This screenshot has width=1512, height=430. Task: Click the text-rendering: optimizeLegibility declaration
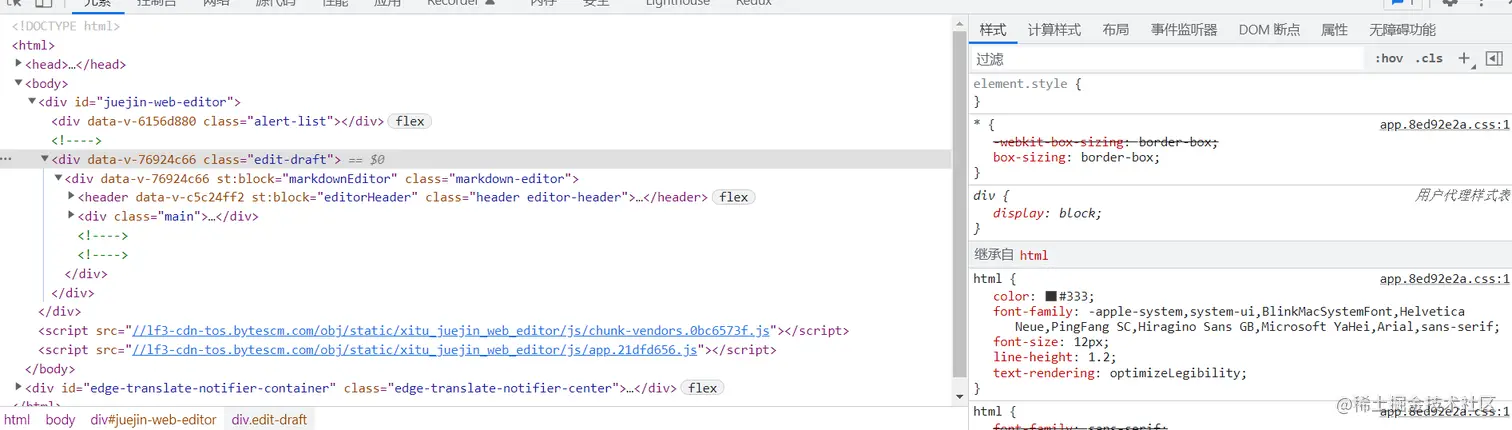click(1120, 373)
